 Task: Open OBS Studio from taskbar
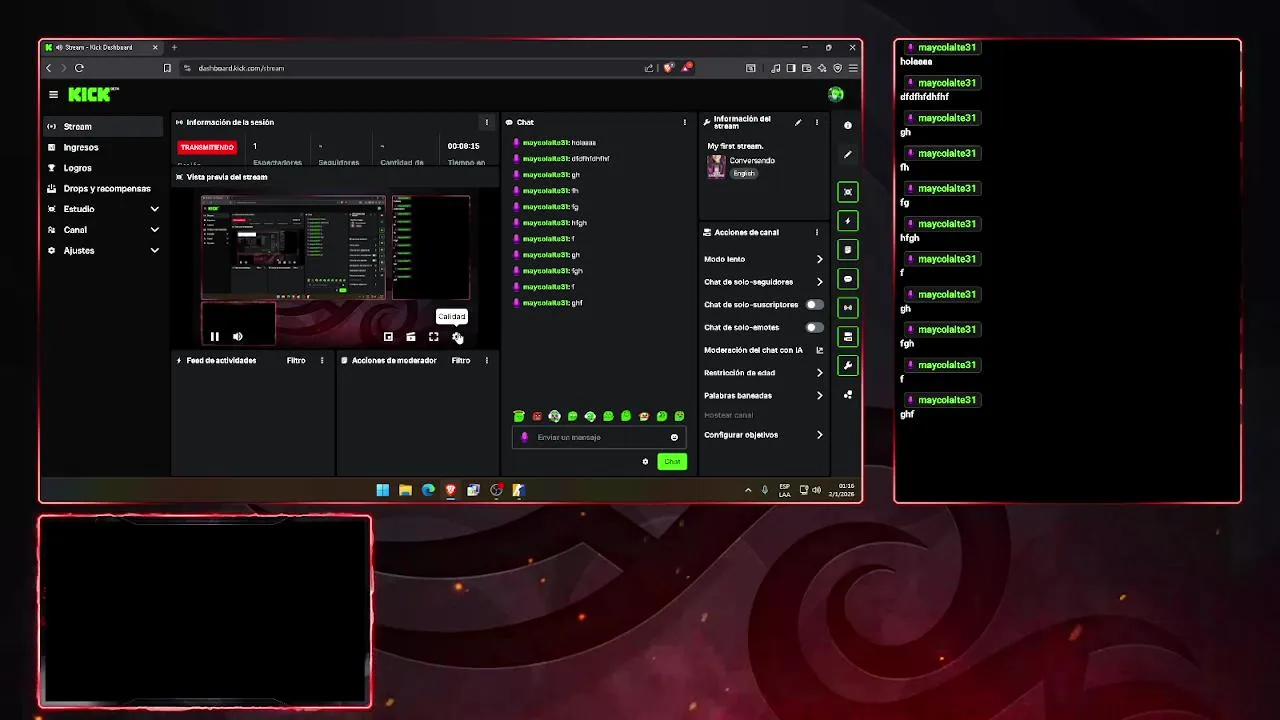tap(496, 490)
